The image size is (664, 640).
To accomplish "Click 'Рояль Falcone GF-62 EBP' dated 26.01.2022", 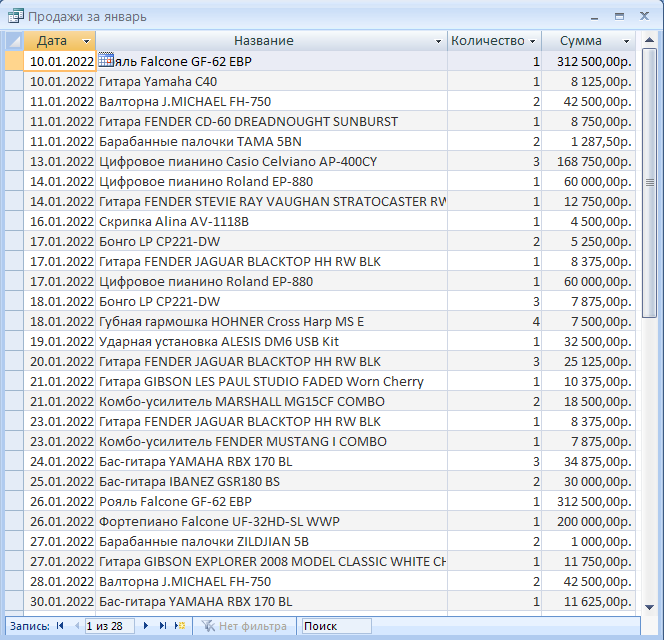I will [x=271, y=501].
